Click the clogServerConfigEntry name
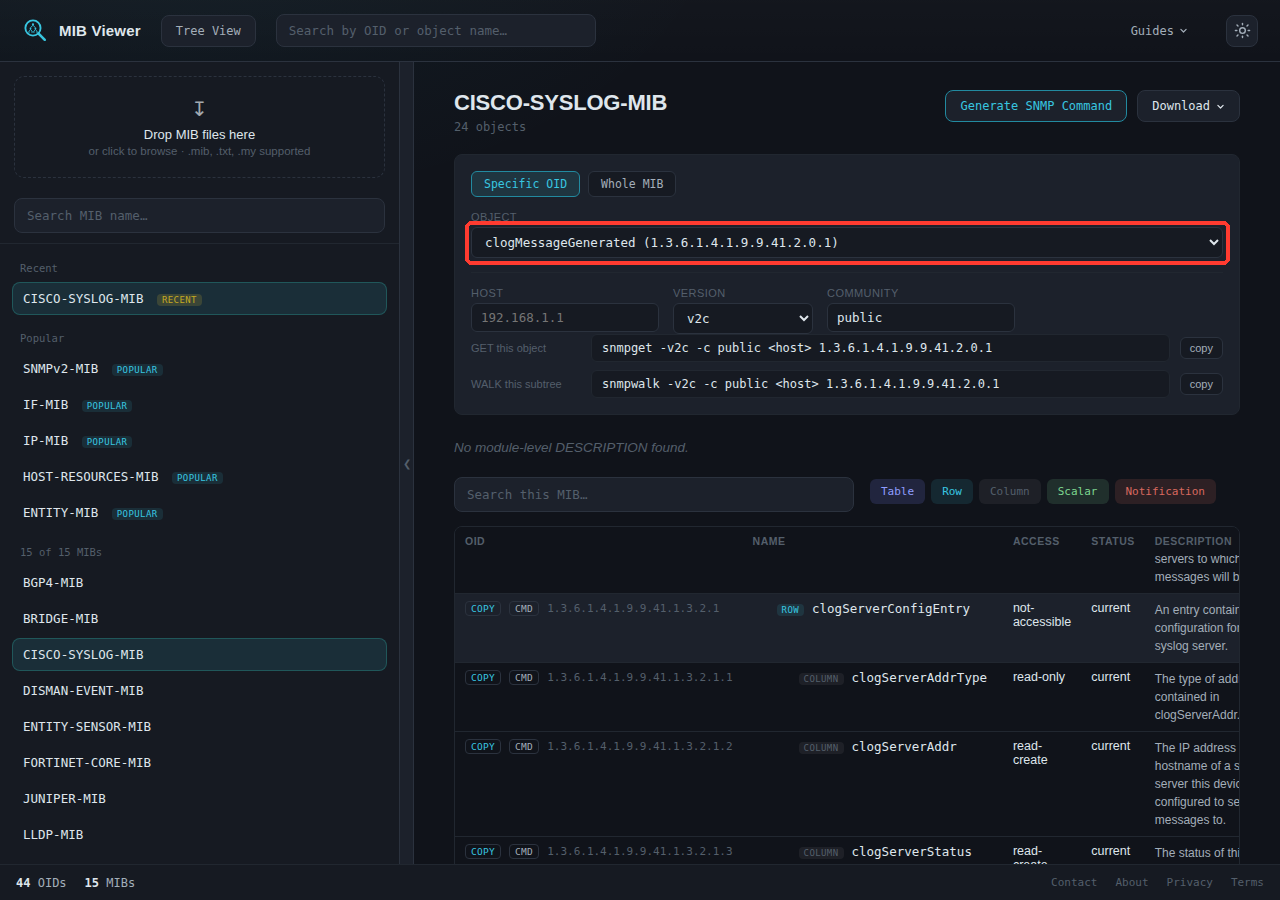This screenshot has height=900, width=1280. 891,609
